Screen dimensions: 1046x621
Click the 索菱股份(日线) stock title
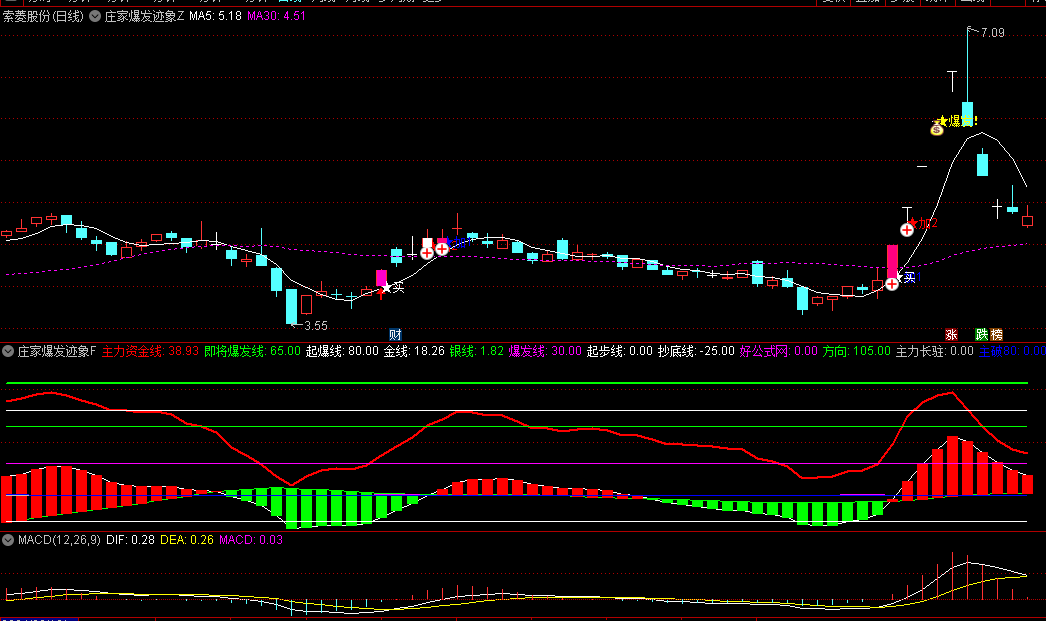(x=43, y=16)
